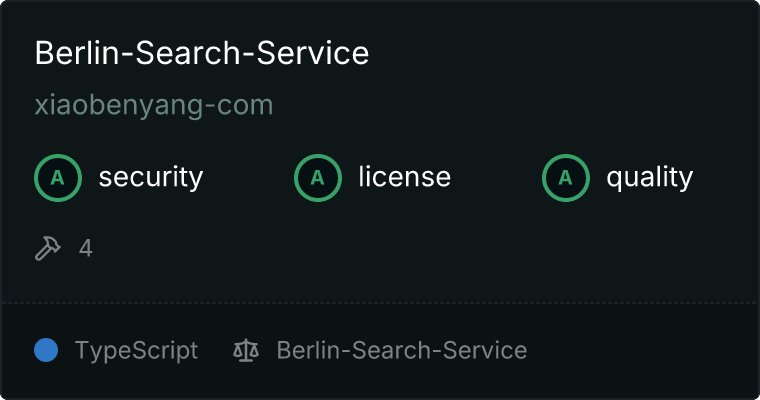Click the tool count number 4
Screen dimensions: 760x400
(86, 248)
